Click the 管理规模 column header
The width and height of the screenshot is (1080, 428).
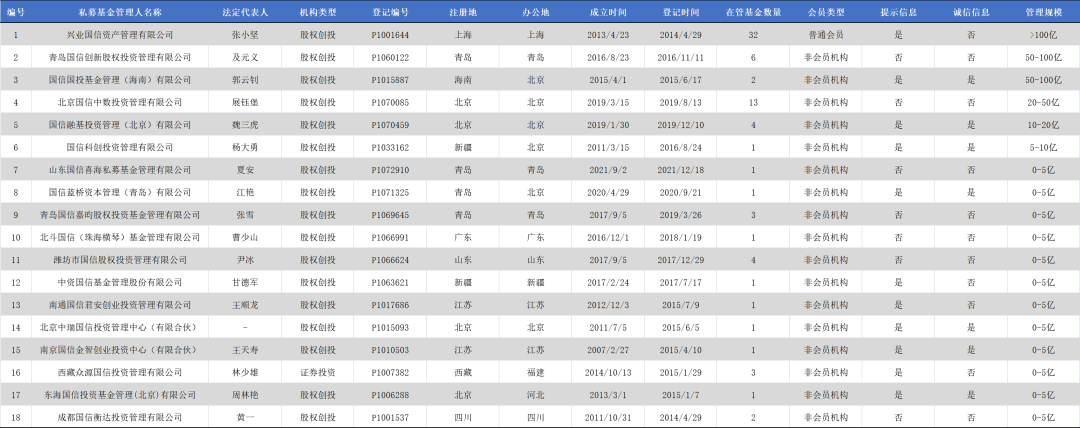pos(1043,13)
